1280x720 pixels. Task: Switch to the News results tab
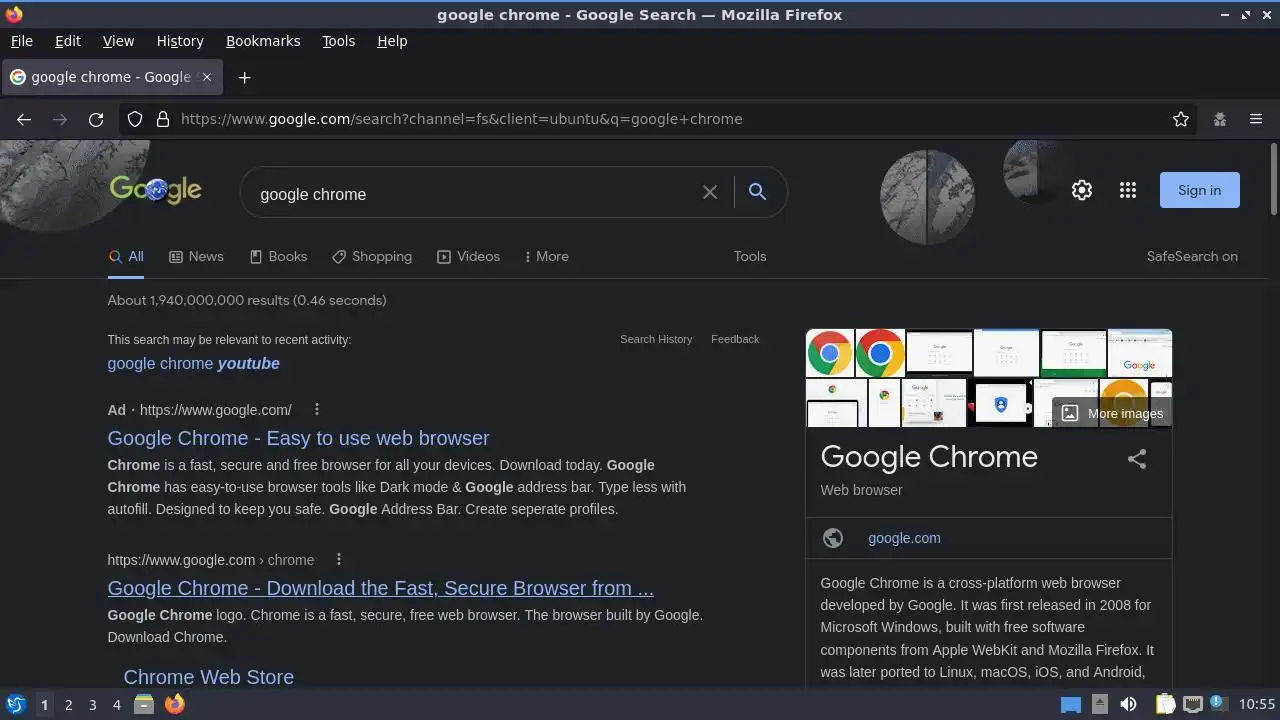(x=196, y=257)
